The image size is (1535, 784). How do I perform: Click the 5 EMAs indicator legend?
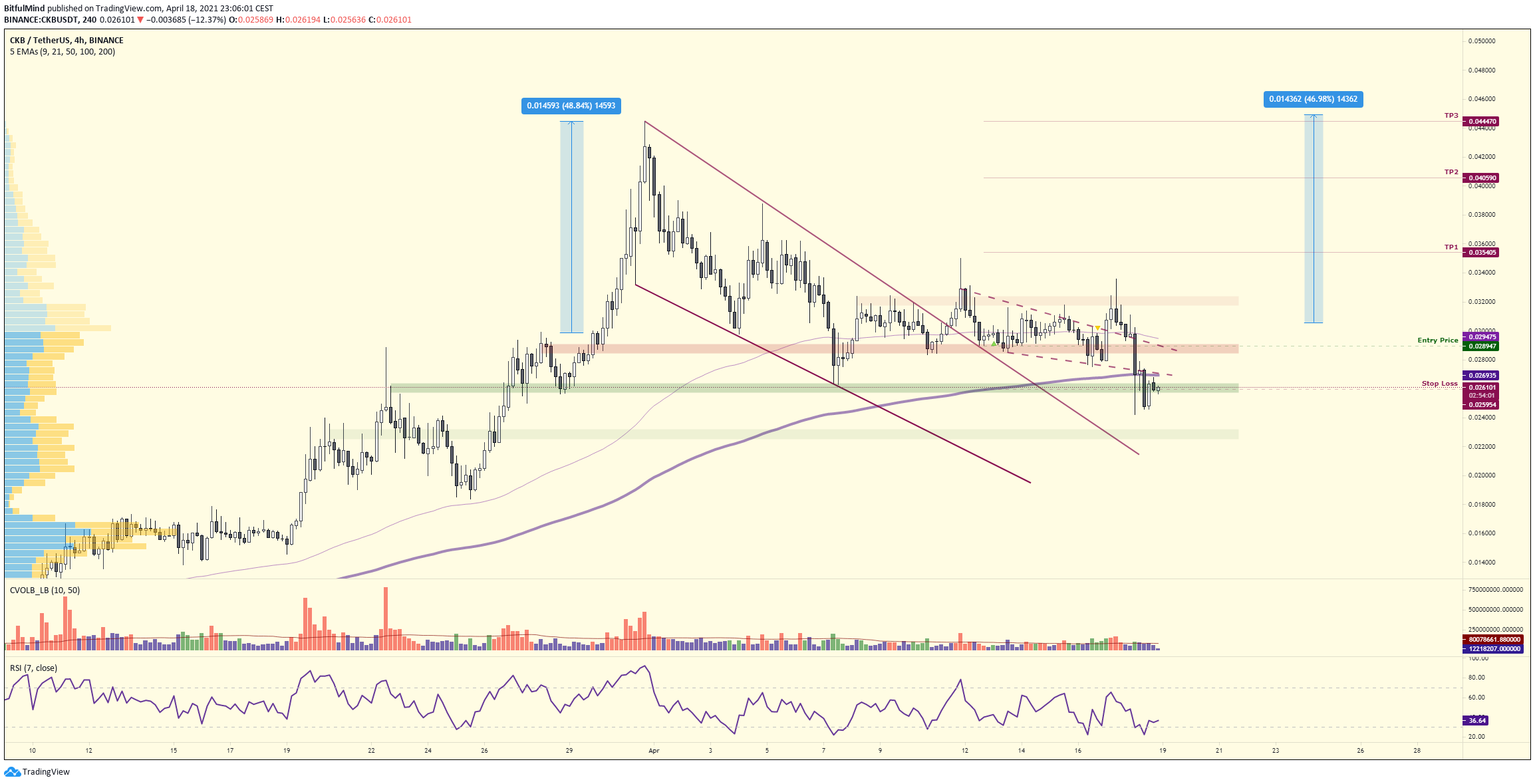pyautogui.click(x=63, y=52)
